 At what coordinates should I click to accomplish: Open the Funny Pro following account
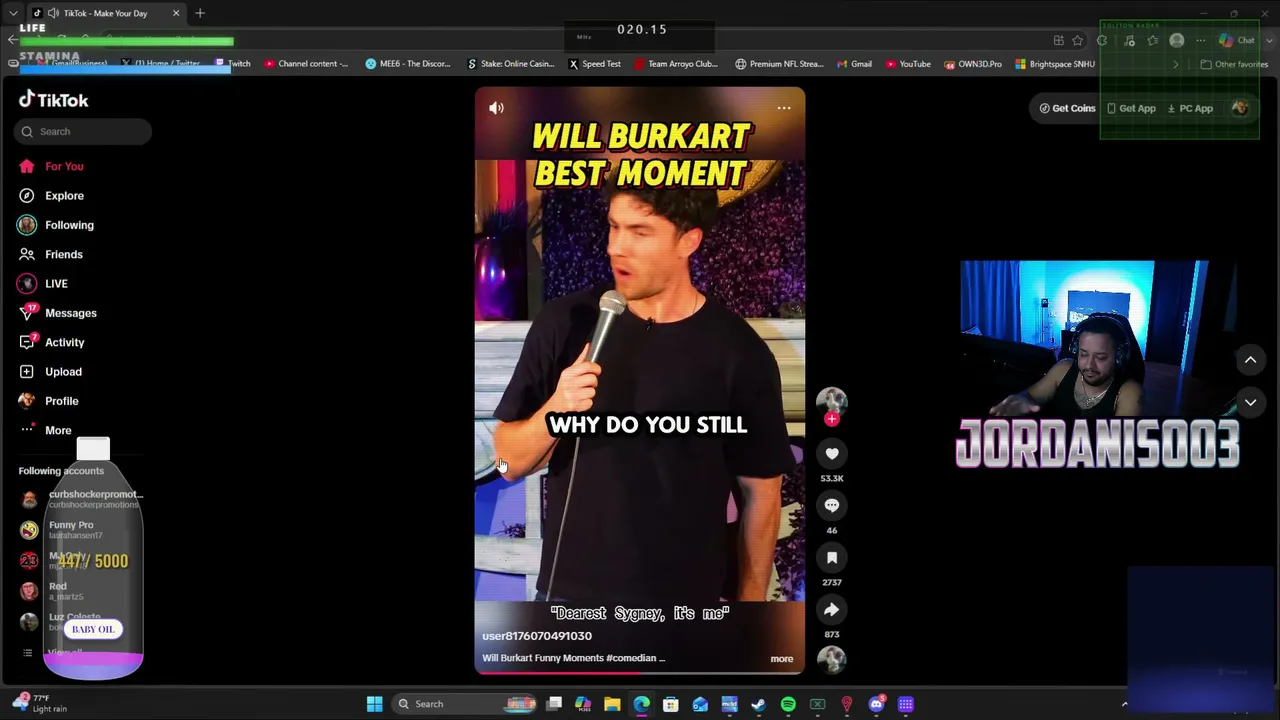click(60, 529)
